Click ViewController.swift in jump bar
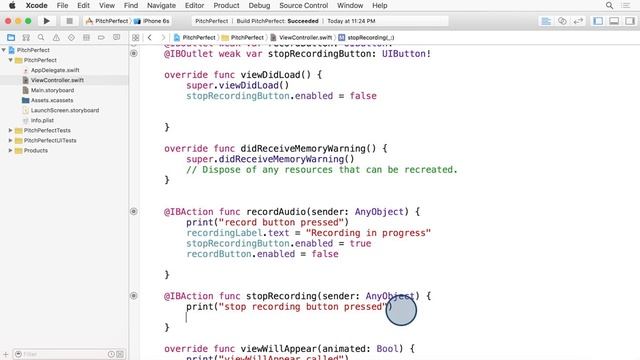The width and height of the screenshot is (640, 360). [x=301, y=38]
